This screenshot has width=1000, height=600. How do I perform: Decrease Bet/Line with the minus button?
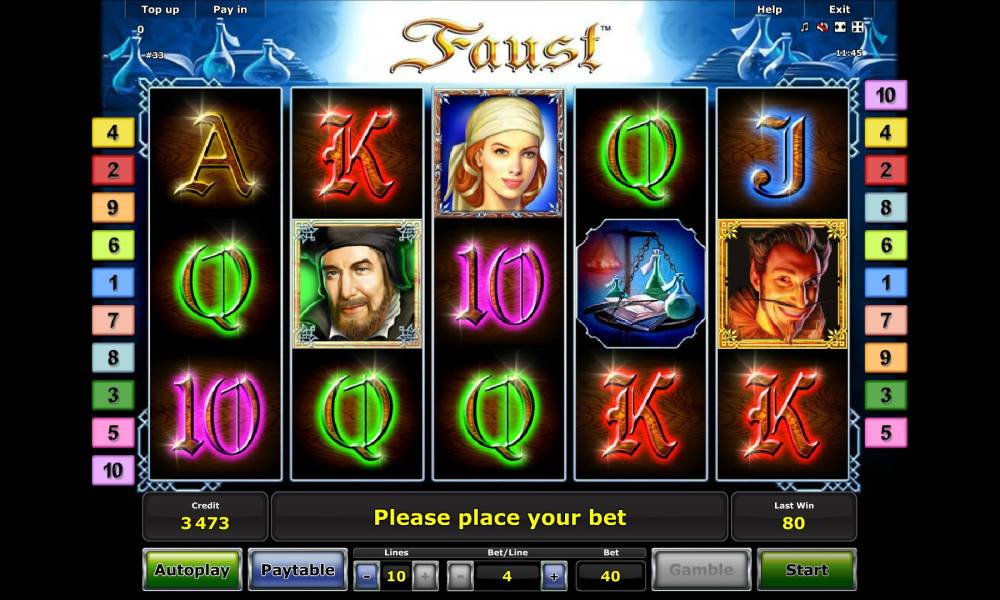[x=460, y=576]
